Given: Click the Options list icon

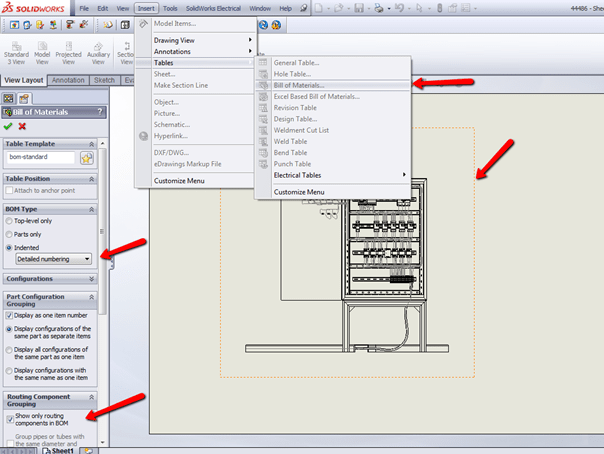Looking at the screenshot, I should [x=466, y=8].
